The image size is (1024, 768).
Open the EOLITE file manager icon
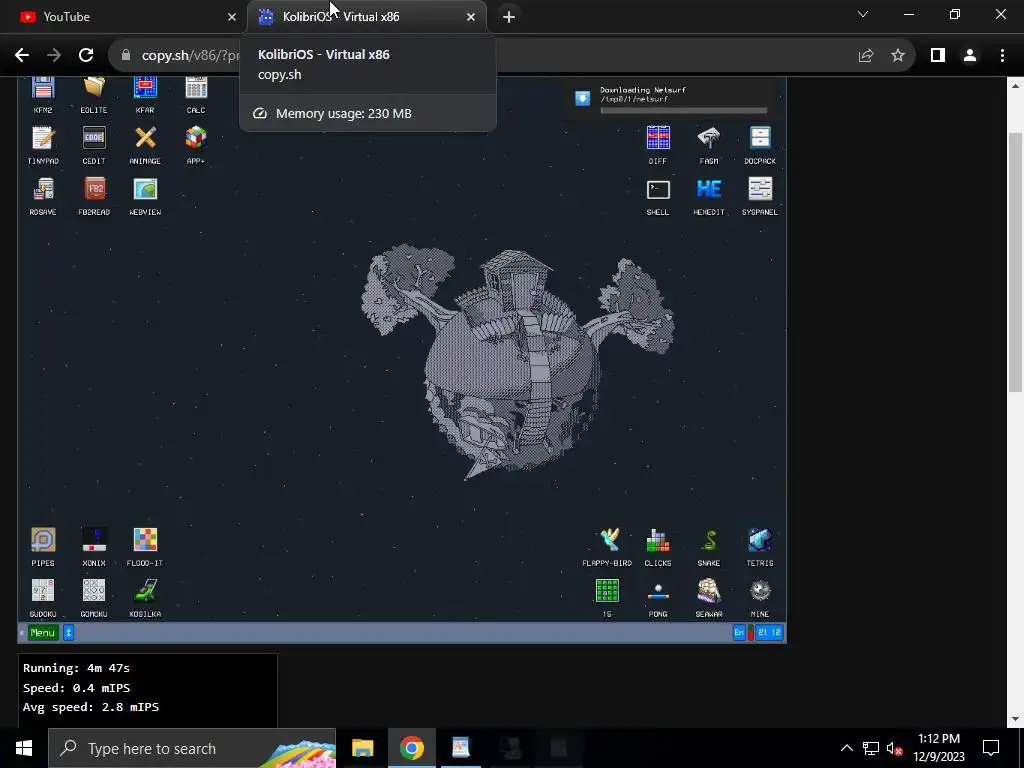tap(94, 95)
